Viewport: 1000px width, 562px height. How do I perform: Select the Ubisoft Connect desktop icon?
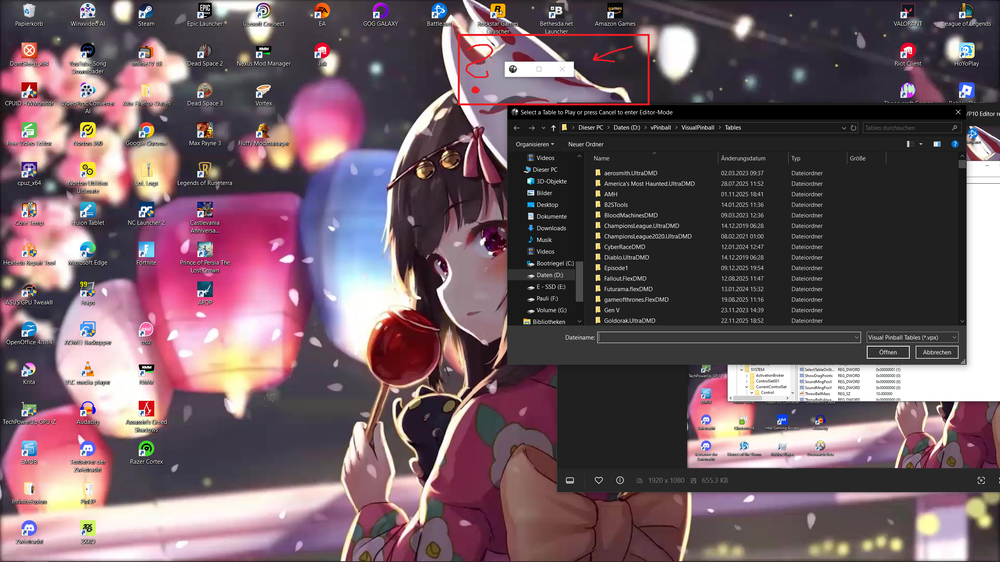coord(263,15)
